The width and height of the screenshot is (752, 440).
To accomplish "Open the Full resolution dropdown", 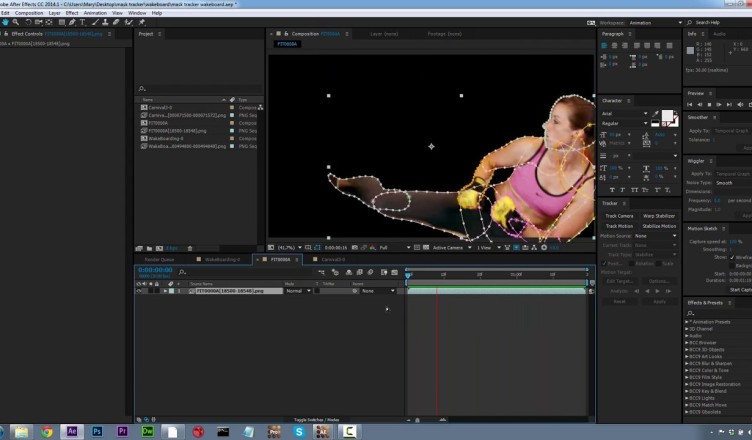I will pos(395,248).
